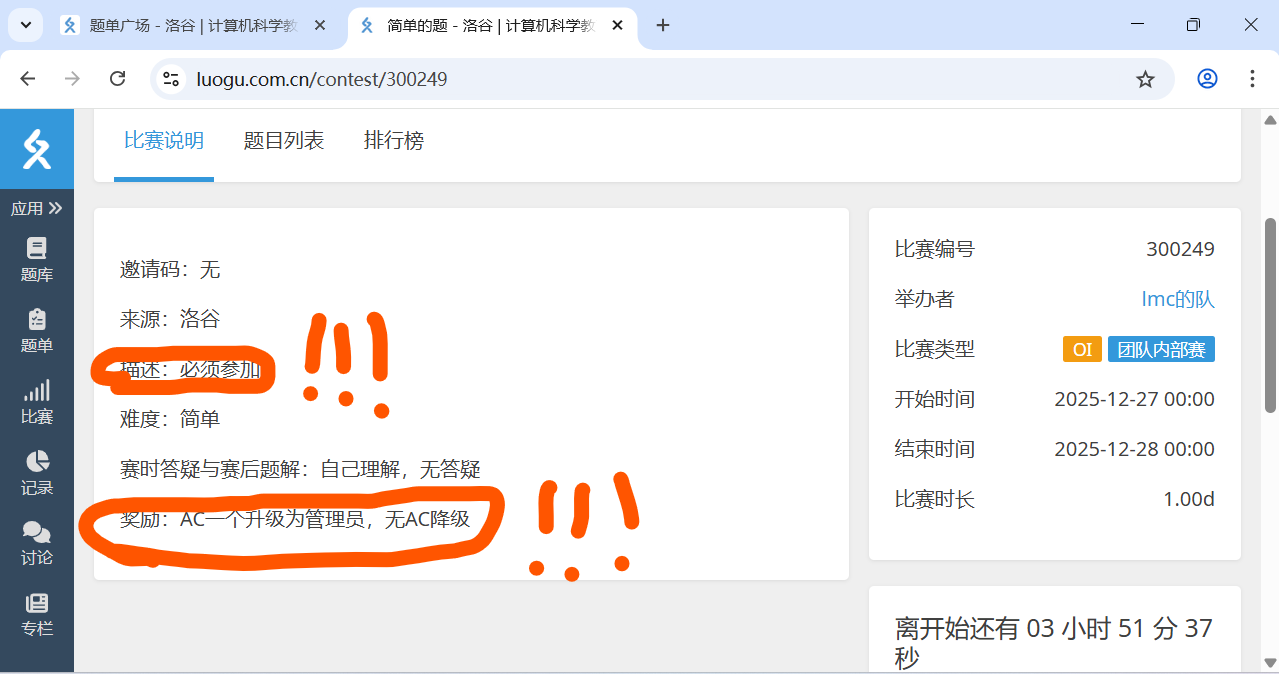The image size is (1279, 674).
Task: Open Chrome three-dot menu
Action: (x=1253, y=79)
